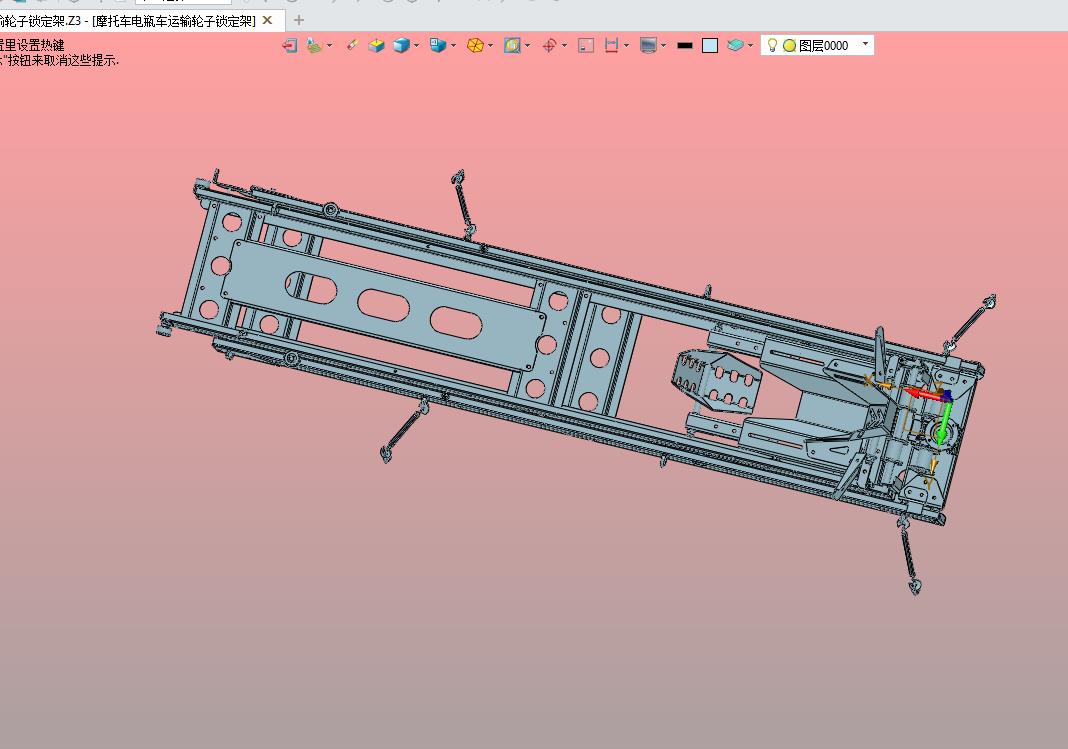Click the pink square section view icon
Screen dimensions: 1068x749
586,46
